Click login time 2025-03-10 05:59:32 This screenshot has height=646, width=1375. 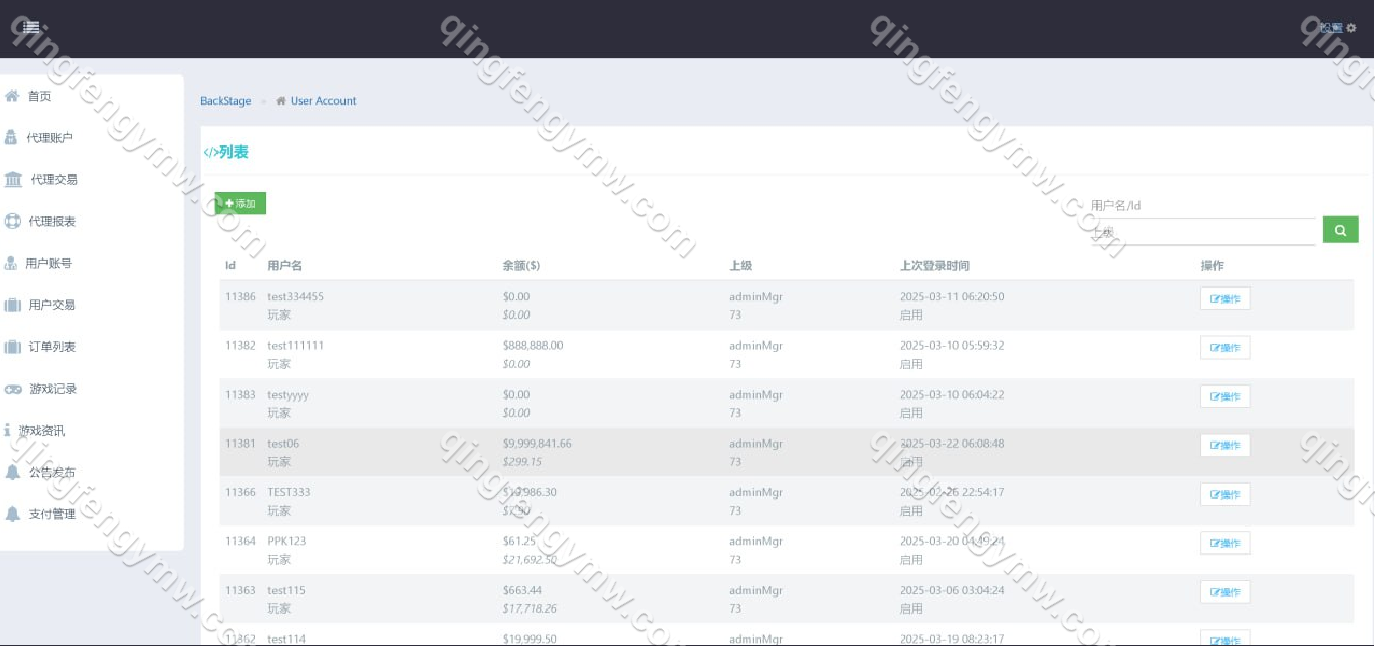pyautogui.click(x=952, y=346)
